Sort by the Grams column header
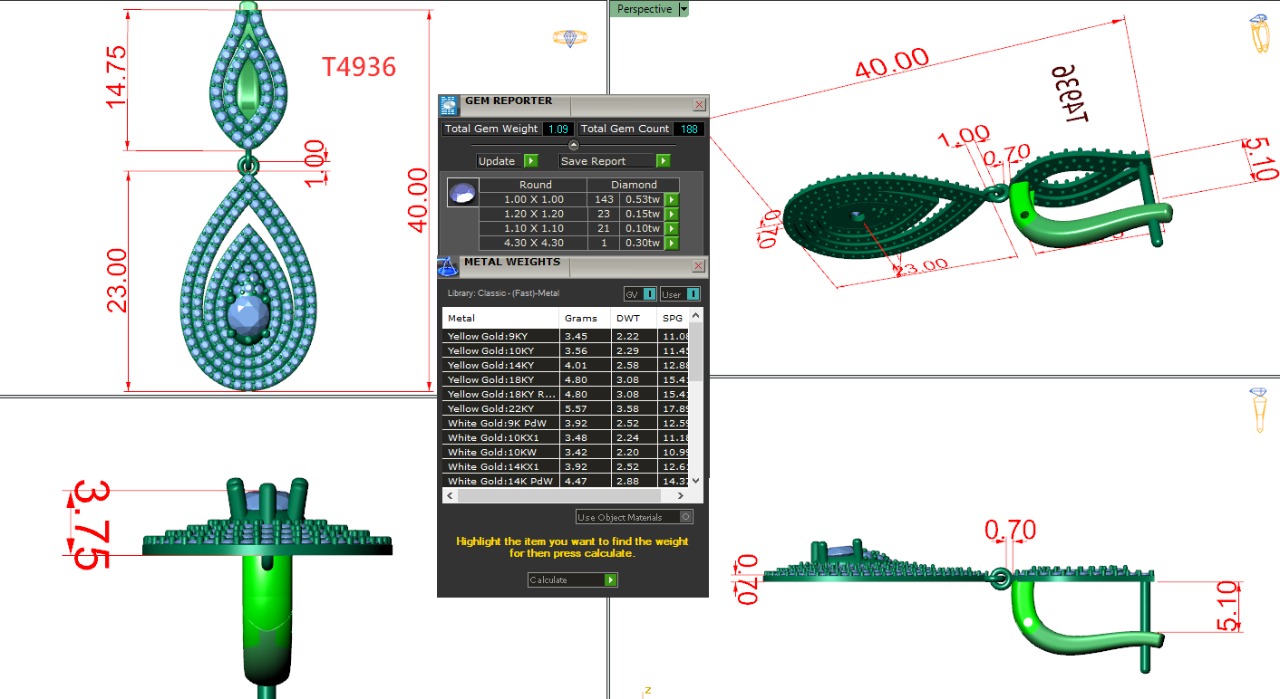The height and width of the screenshot is (699, 1280). pos(585,318)
